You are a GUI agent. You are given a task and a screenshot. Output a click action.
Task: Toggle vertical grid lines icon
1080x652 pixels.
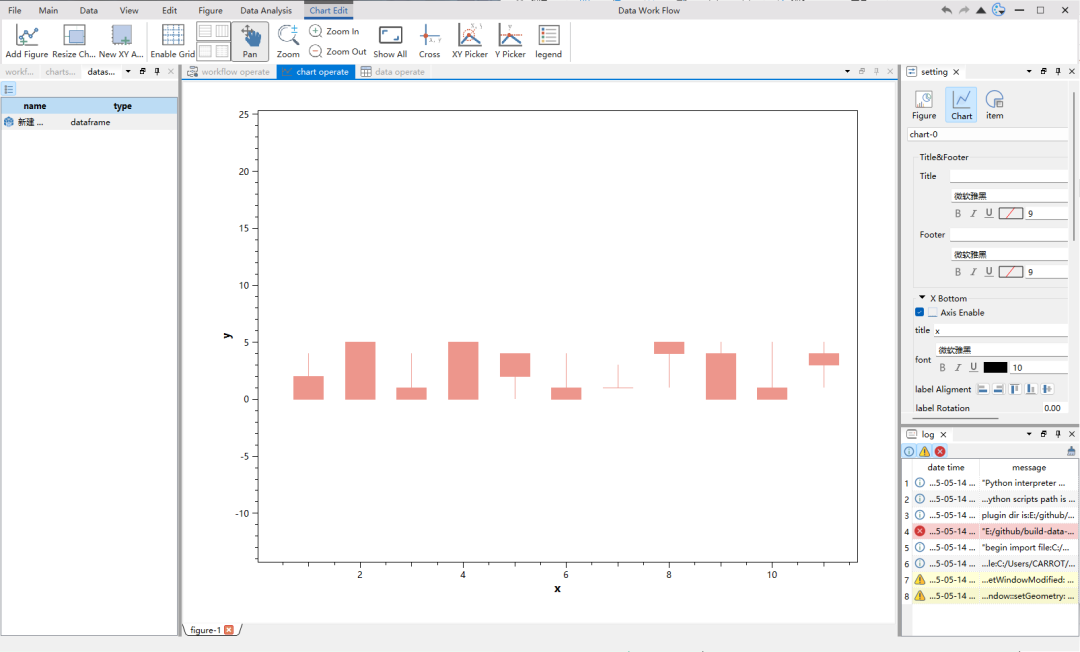[222, 31]
